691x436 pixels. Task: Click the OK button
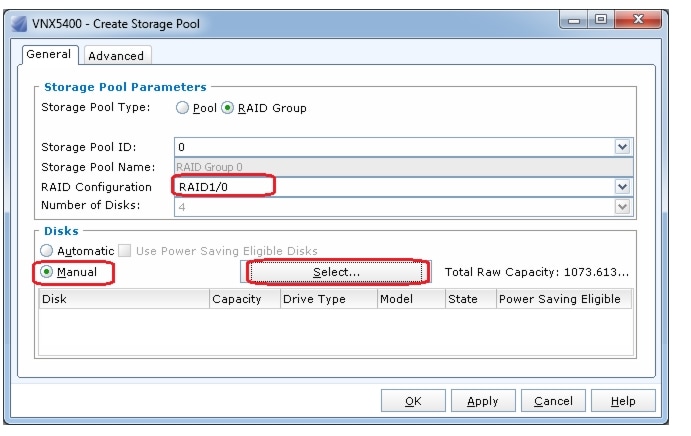coord(413,401)
